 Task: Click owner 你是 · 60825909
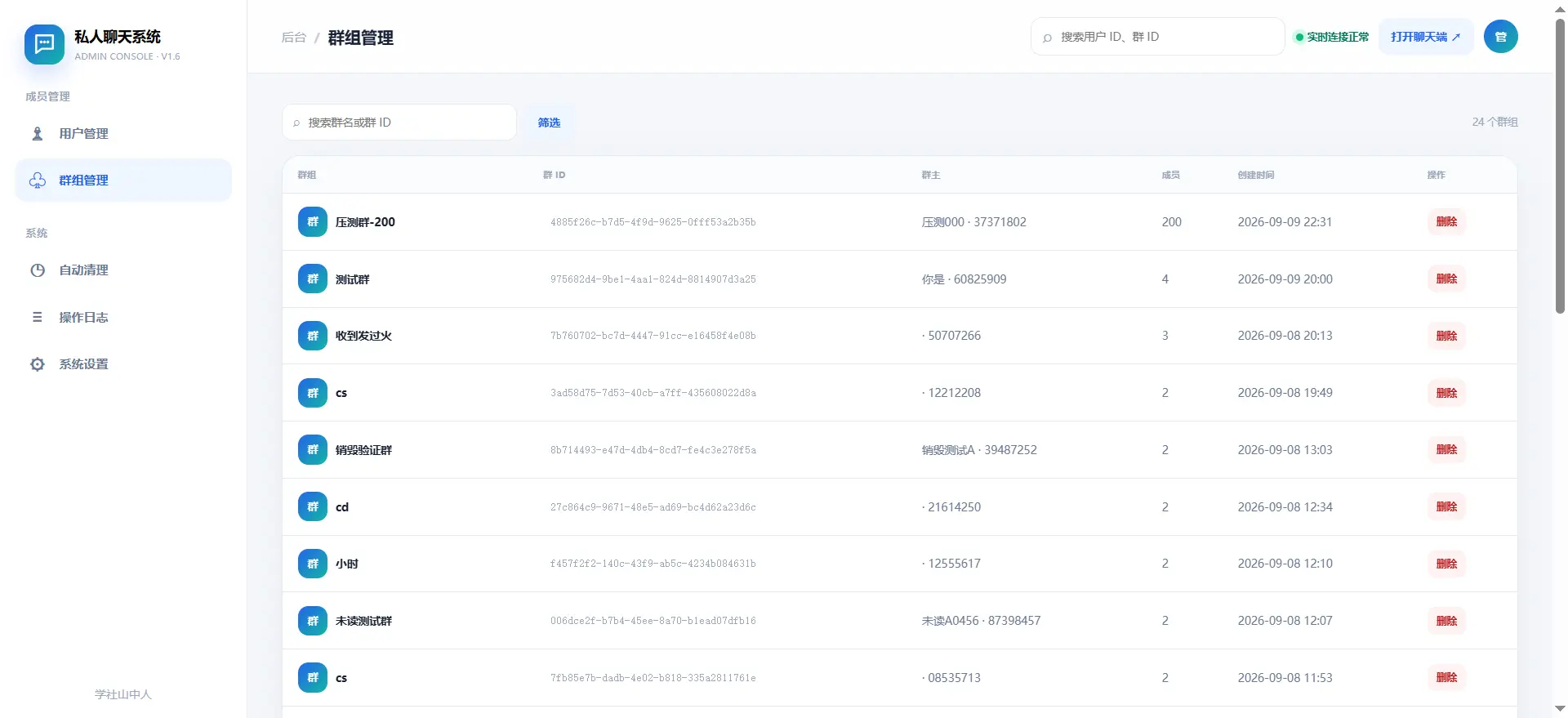(964, 279)
